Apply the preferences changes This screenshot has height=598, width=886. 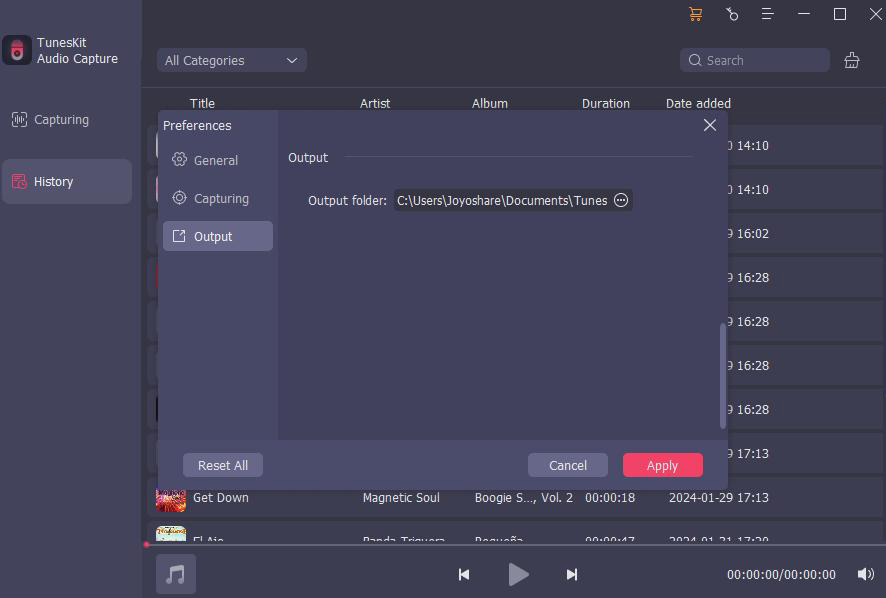pyautogui.click(x=663, y=465)
